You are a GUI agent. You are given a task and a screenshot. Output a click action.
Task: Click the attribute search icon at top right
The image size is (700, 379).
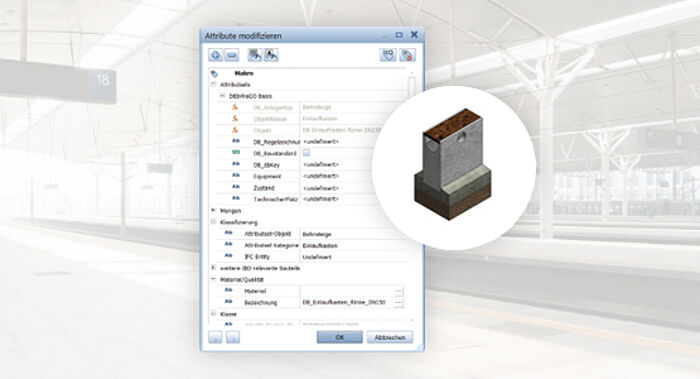tap(388, 55)
